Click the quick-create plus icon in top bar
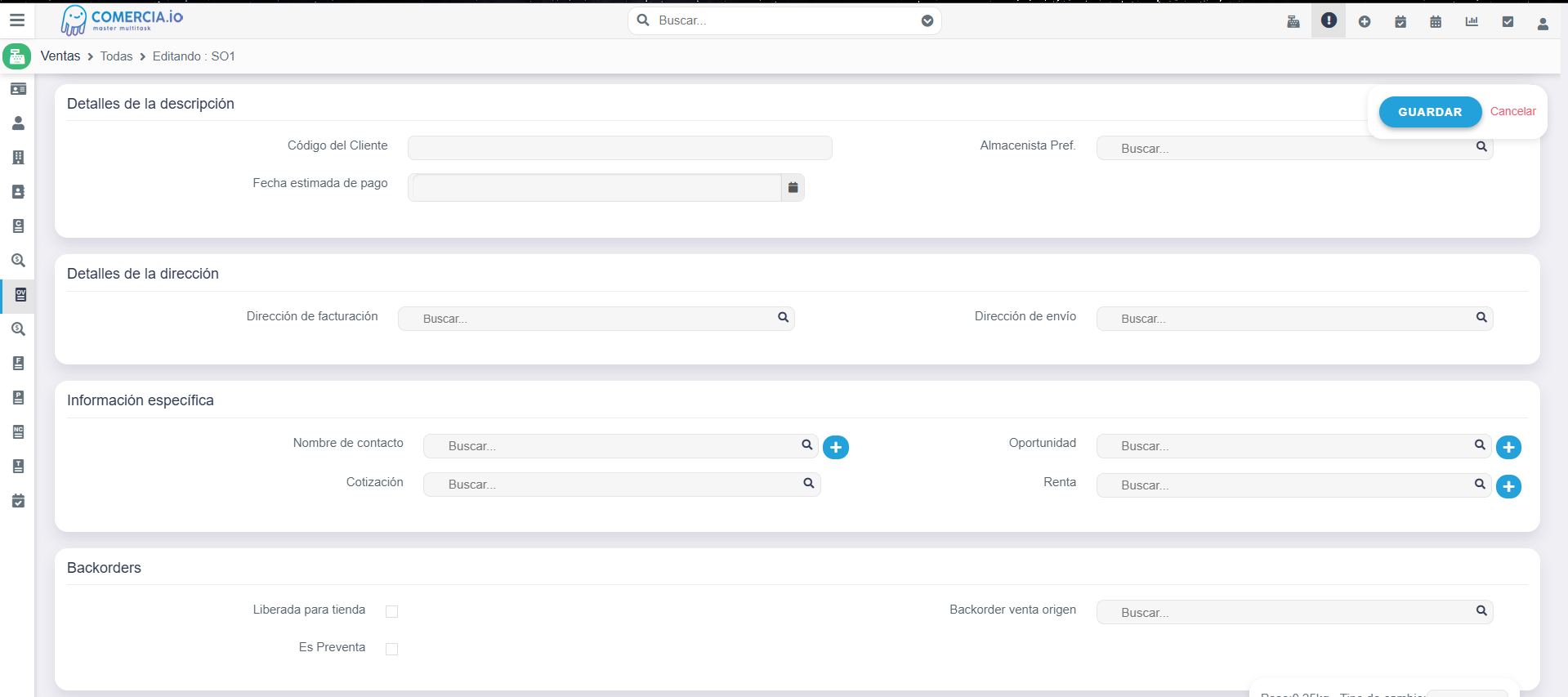 1365,22
